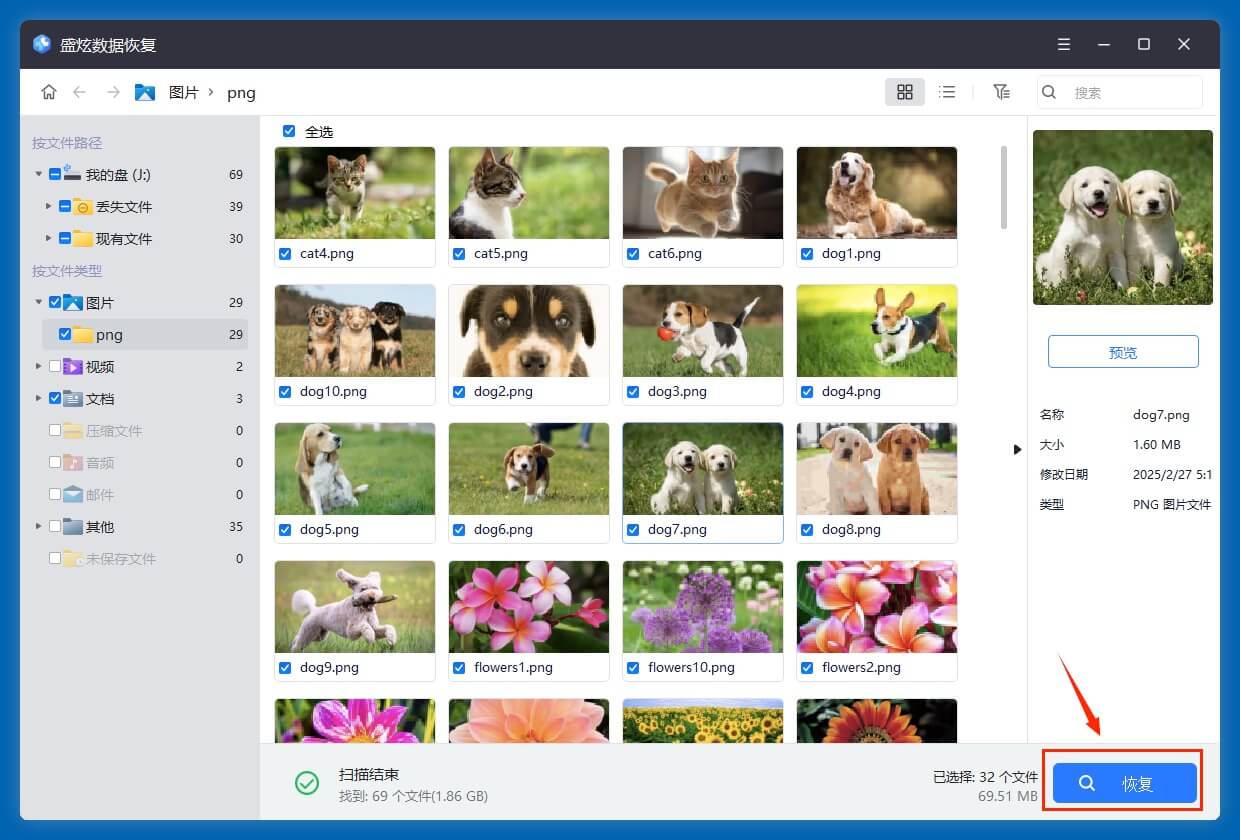
Task: Click the forward arrow navigation icon
Action: click(113, 92)
